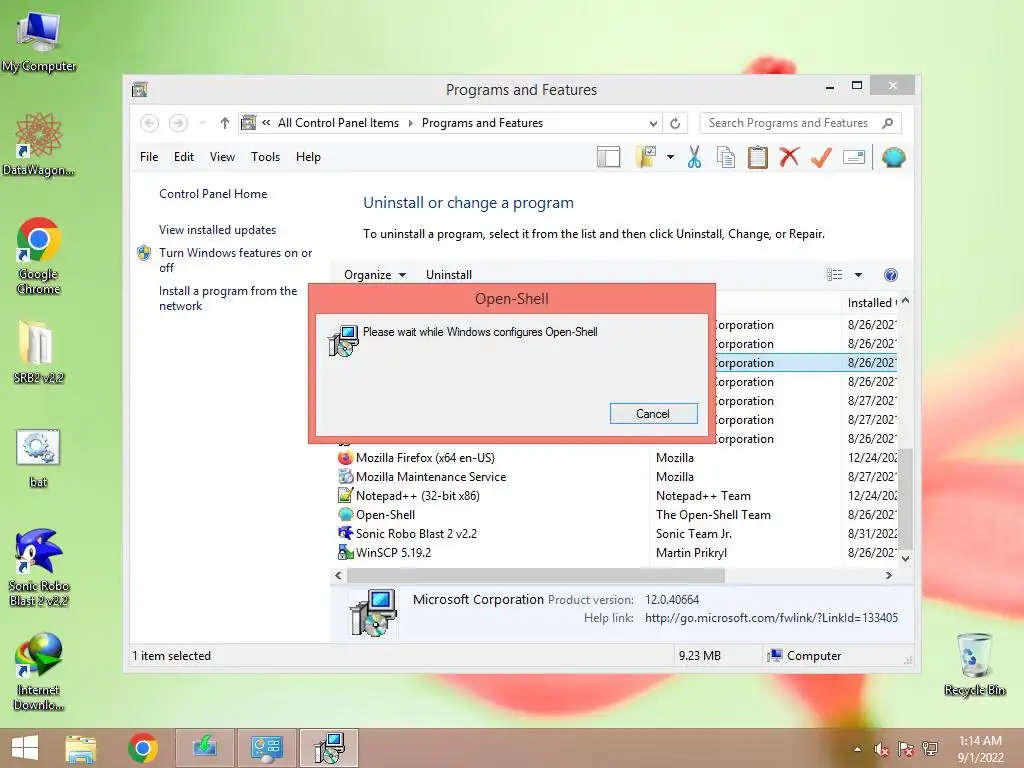Select Notepad++ (32-bit x86) row
The width and height of the screenshot is (1024, 768).
coord(616,496)
